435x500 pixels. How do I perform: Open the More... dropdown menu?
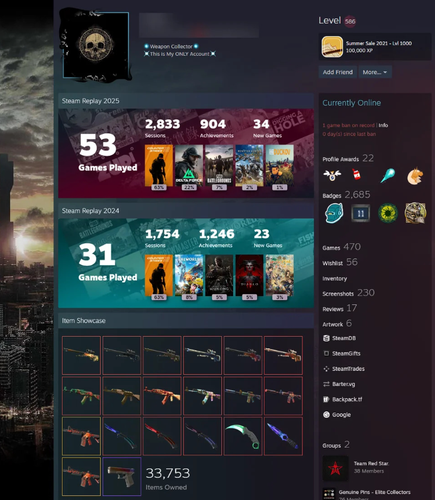click(375, 72)
